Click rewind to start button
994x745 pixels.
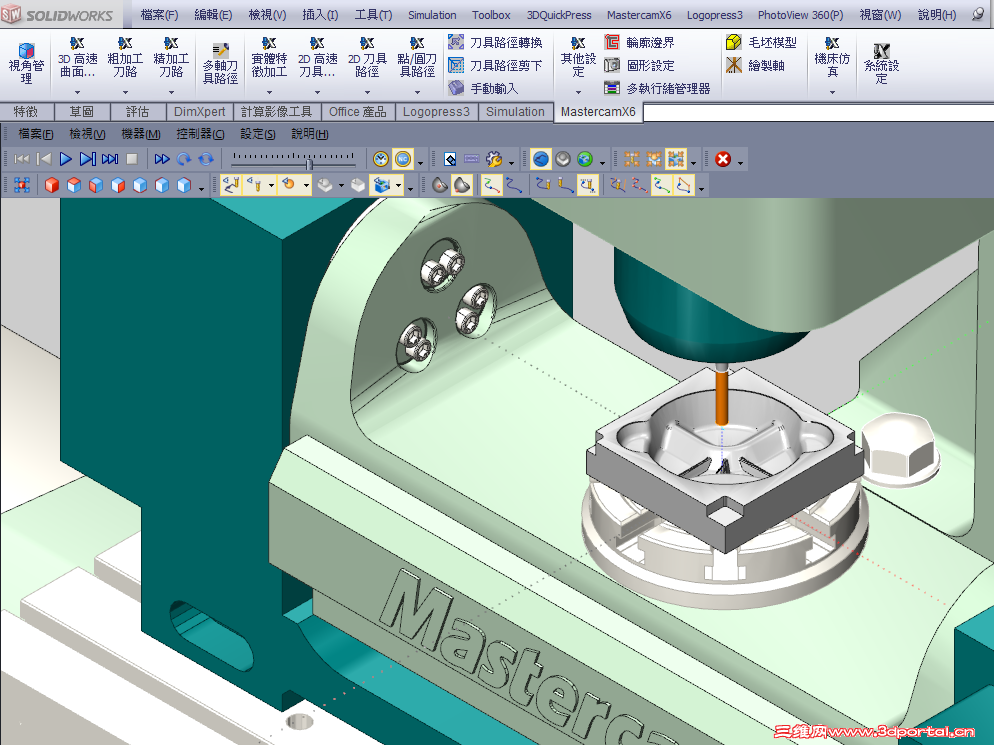pyautogui.click(x=22, y=159)
